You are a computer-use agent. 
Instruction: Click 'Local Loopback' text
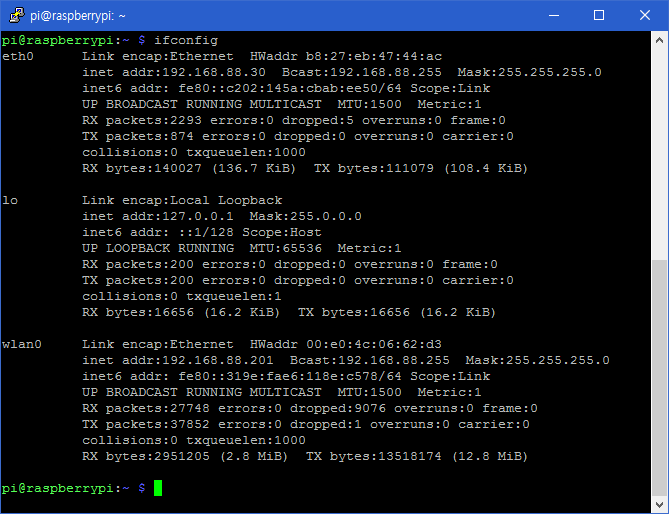(227, 200)
